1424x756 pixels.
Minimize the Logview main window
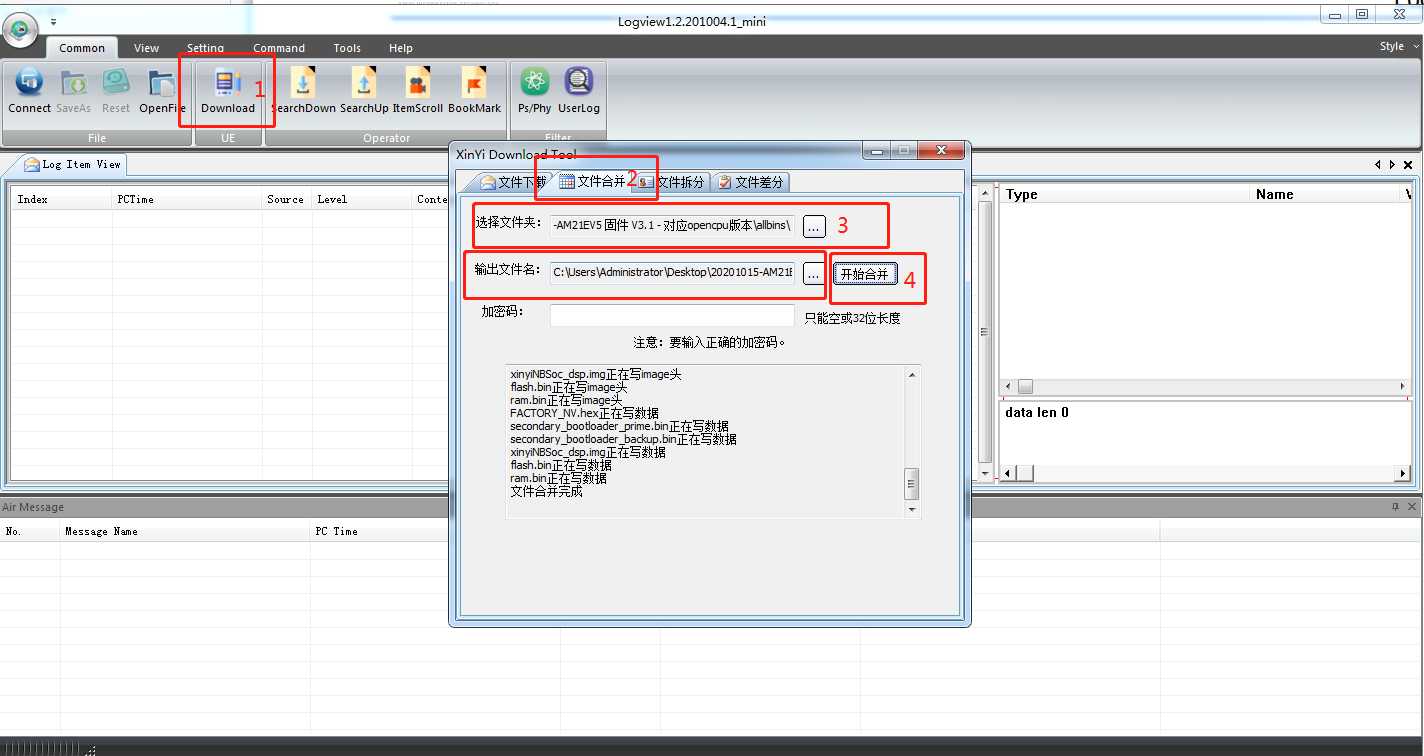[1335, 14]
